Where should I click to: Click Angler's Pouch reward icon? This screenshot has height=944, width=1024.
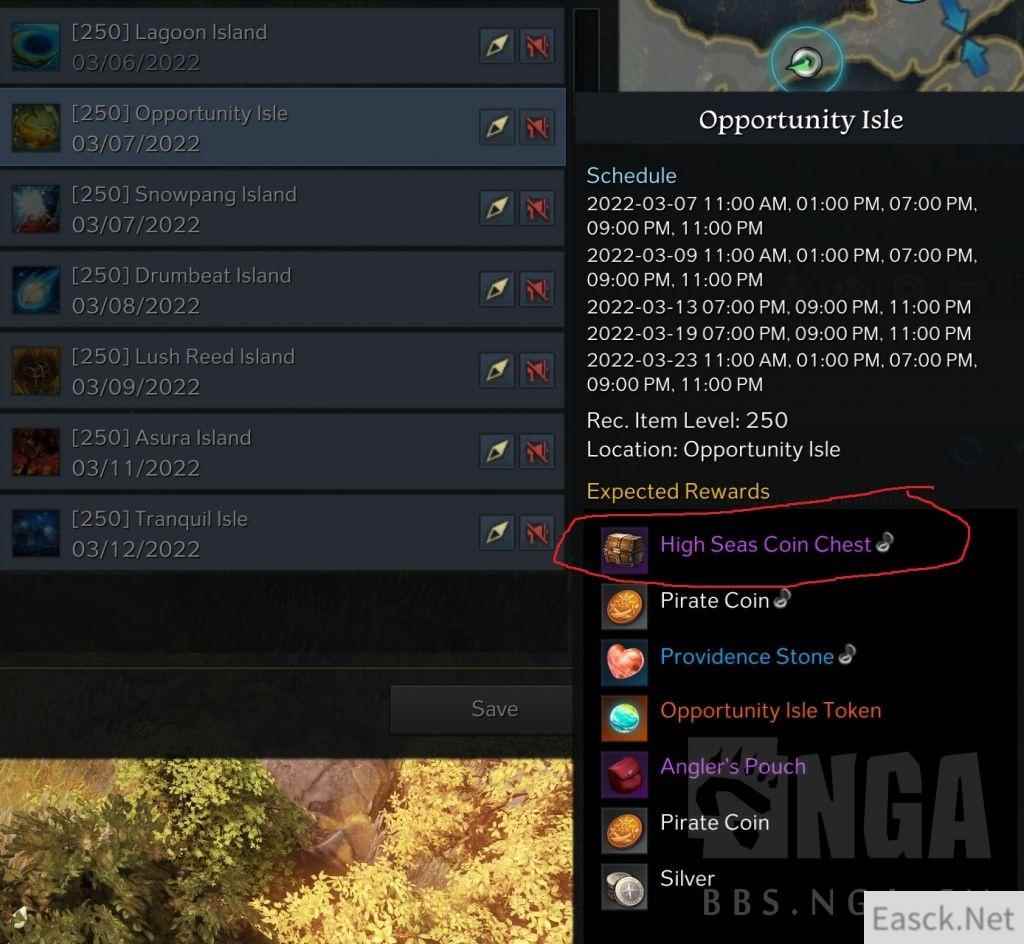click(x=624, y=774)
